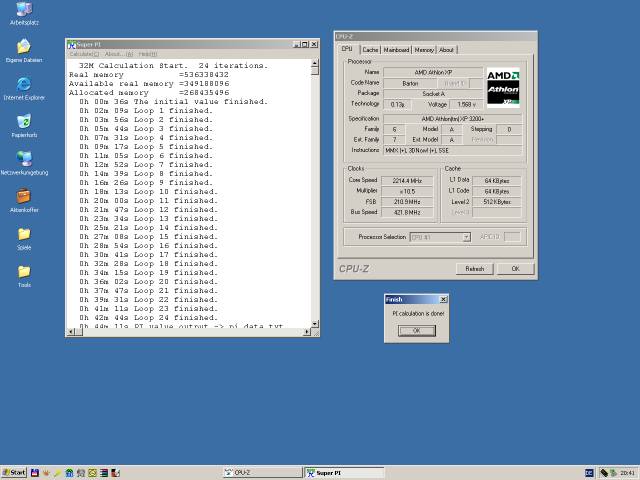Image resolution: width=640 pixels, height=480 pixels.
Task: Click the 'Loop 1 finished' line in Super PI
Action: pyautogui.click(x=146, y=111)
